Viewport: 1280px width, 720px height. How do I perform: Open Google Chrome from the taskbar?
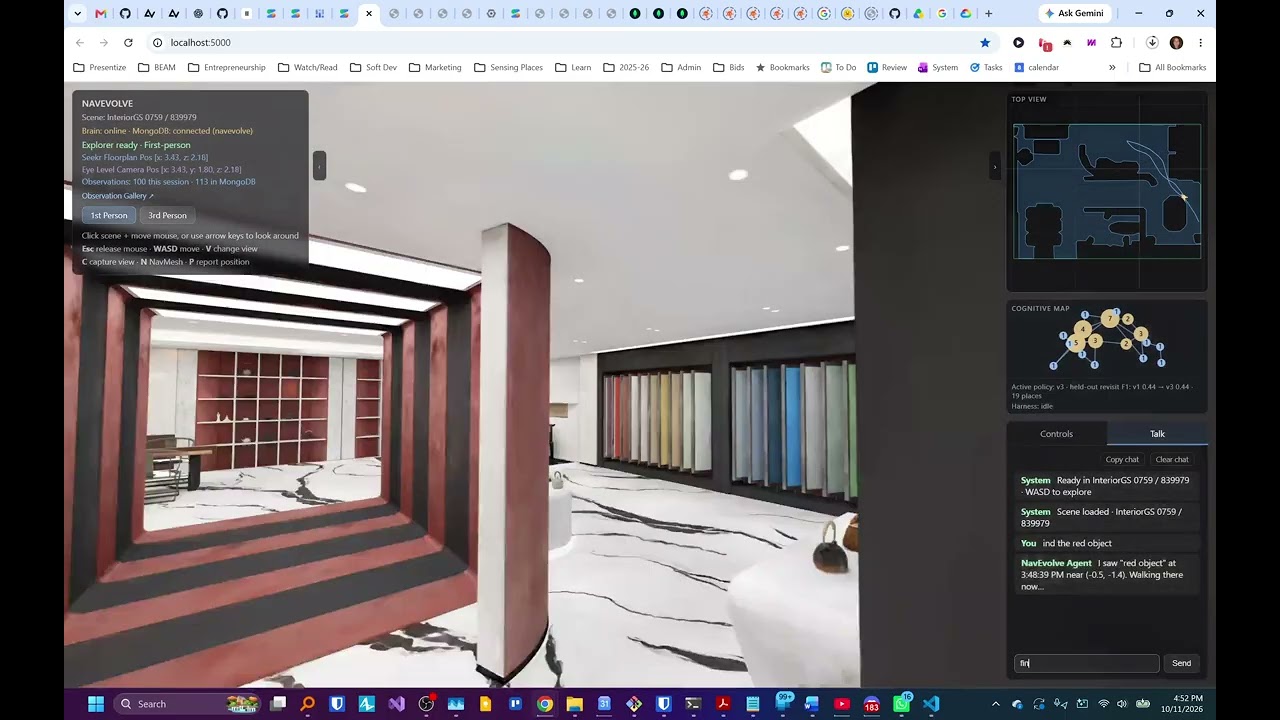[545, 704]
